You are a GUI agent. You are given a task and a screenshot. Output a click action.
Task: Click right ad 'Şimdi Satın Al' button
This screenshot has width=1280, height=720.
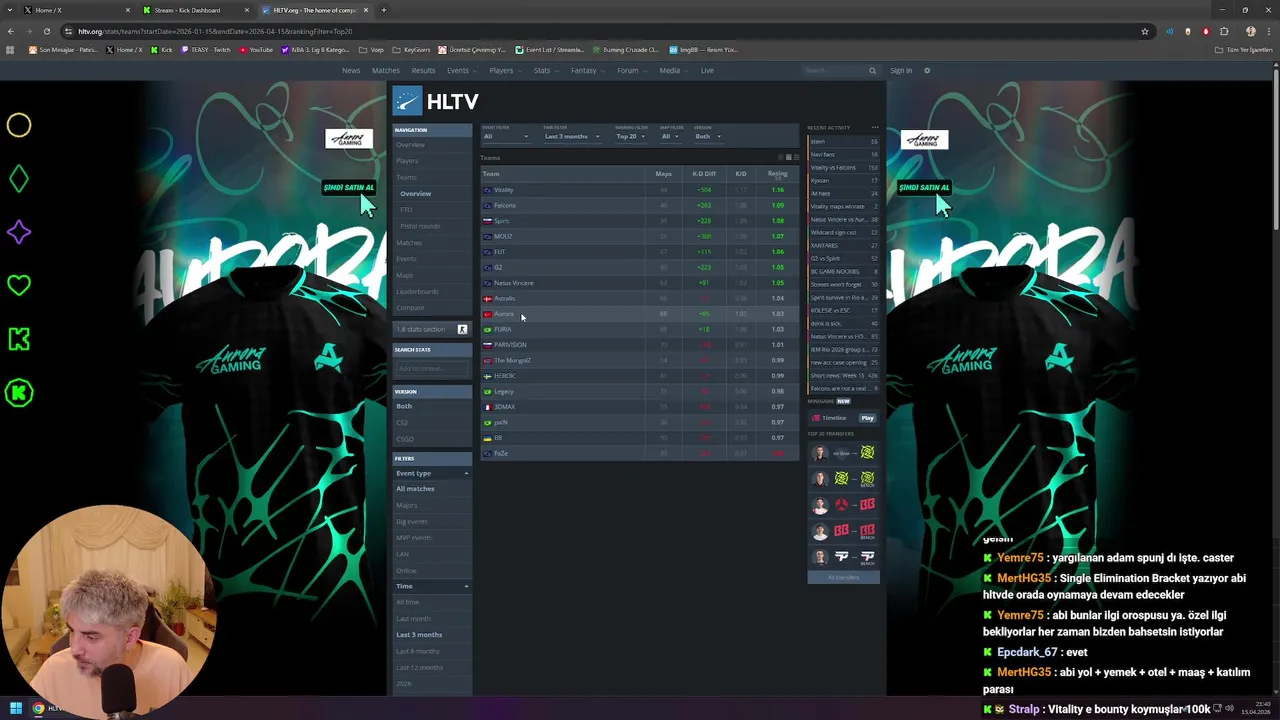coord(923,187)
